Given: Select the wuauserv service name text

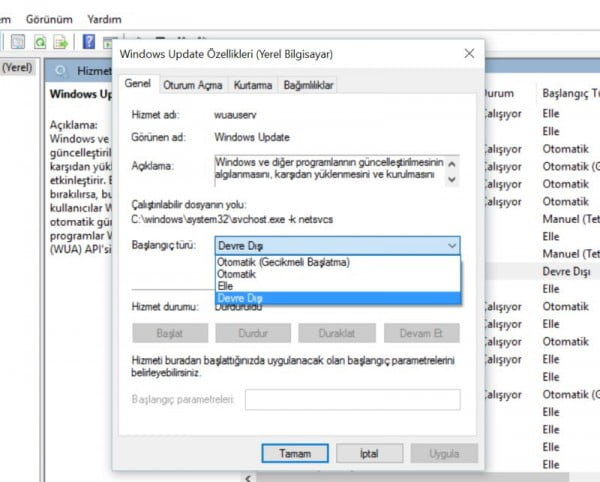Looking at the screenshot, I should pyautogui.click(x=235, y=115).
